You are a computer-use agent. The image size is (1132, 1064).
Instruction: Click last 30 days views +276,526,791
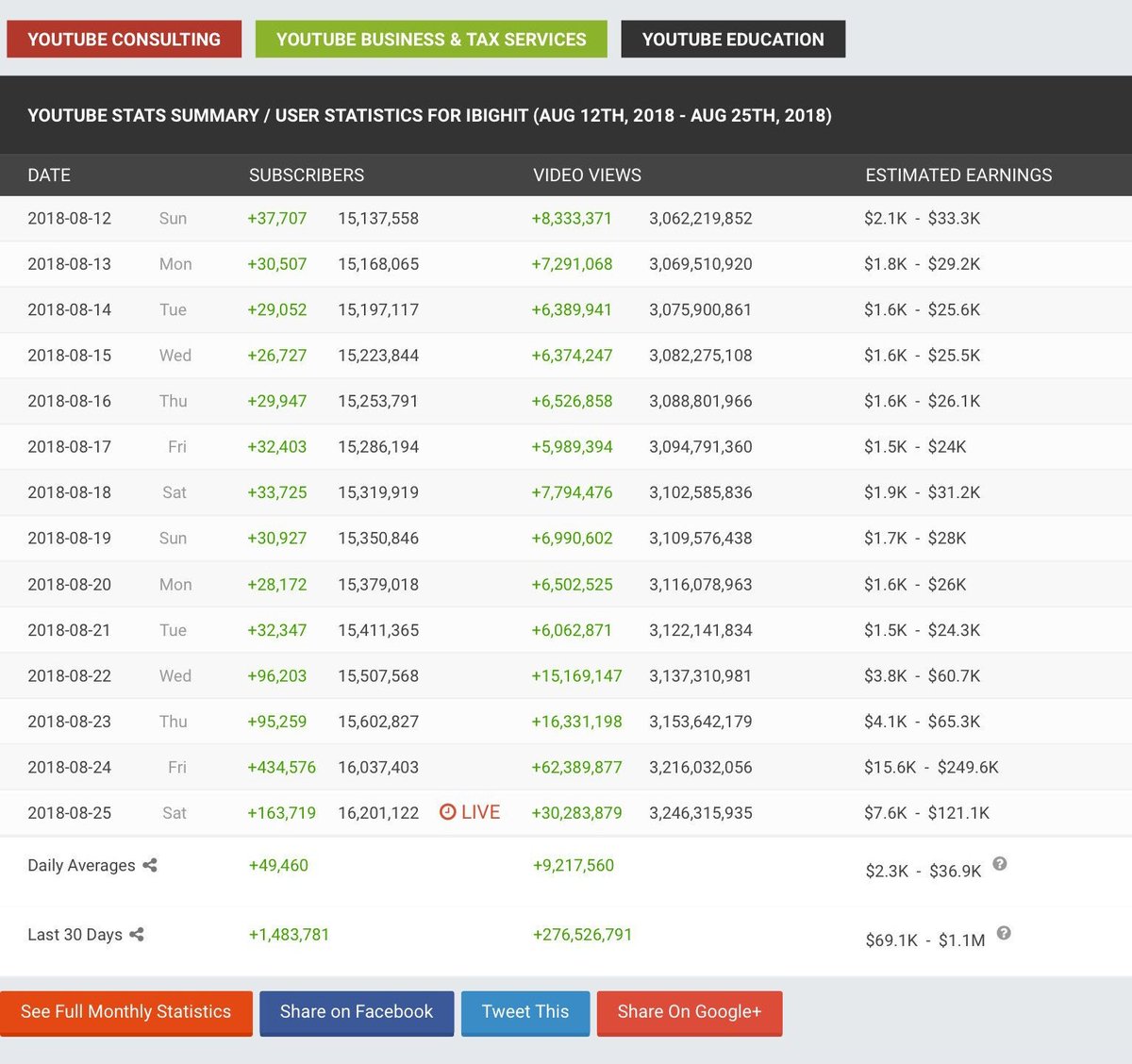(582, 935)
